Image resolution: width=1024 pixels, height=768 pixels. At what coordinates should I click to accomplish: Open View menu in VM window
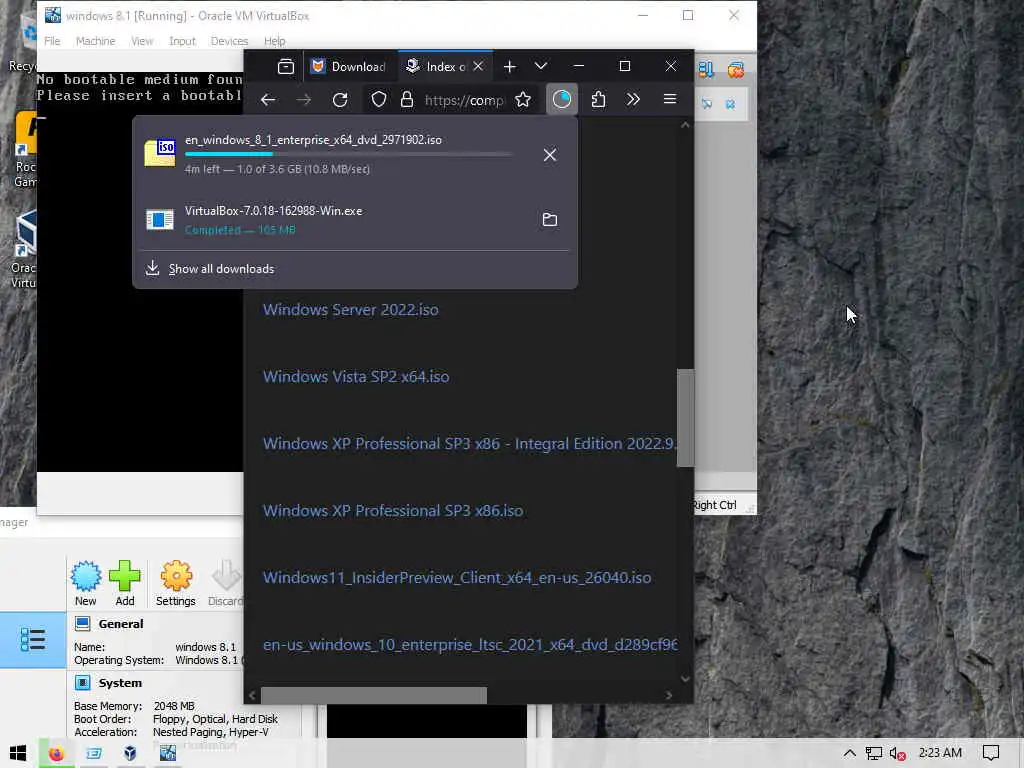pos(142,41)
